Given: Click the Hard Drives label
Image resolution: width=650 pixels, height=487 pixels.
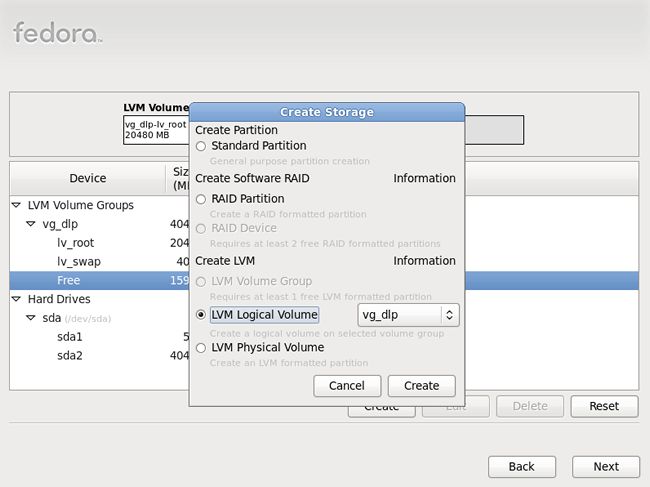Looking at the screenshot, I should (x=59, y=299).
